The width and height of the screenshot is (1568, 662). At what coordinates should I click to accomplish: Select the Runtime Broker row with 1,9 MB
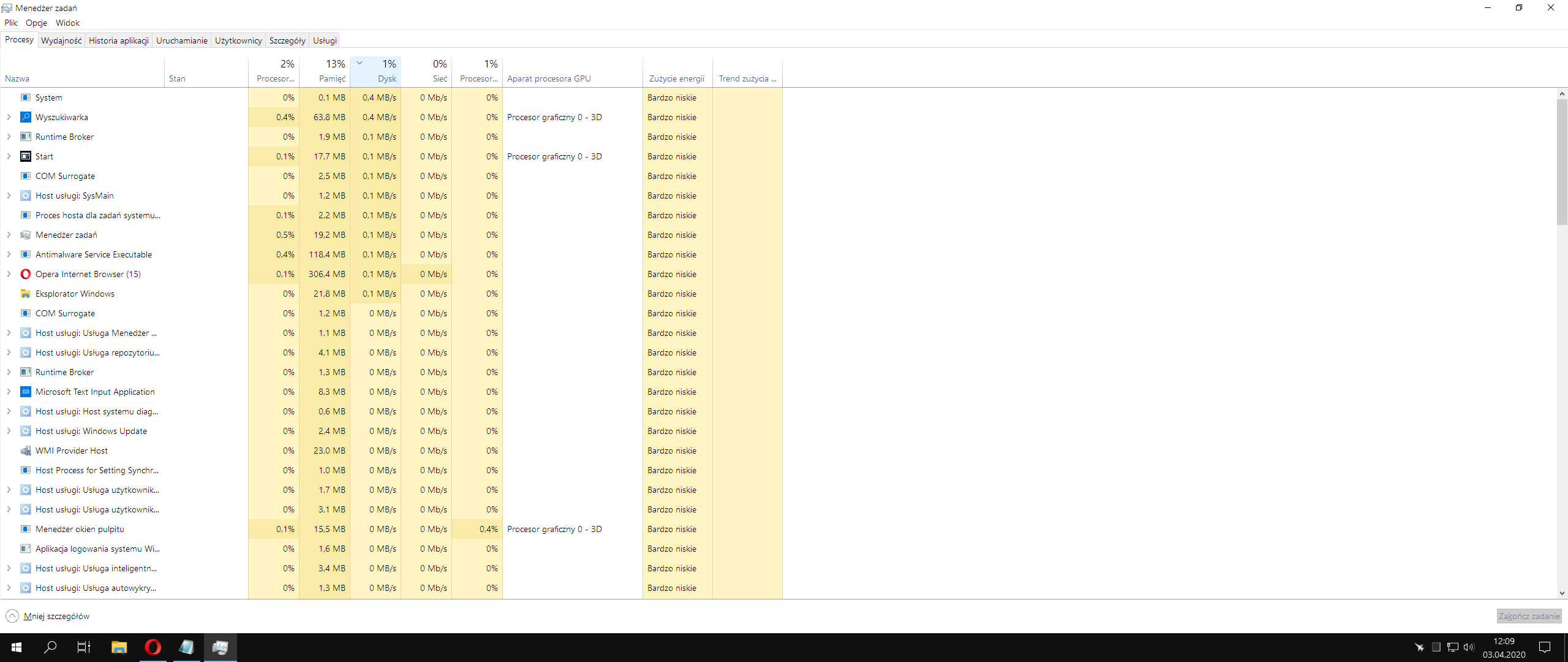pyautogui.click(x=392, y=137)
